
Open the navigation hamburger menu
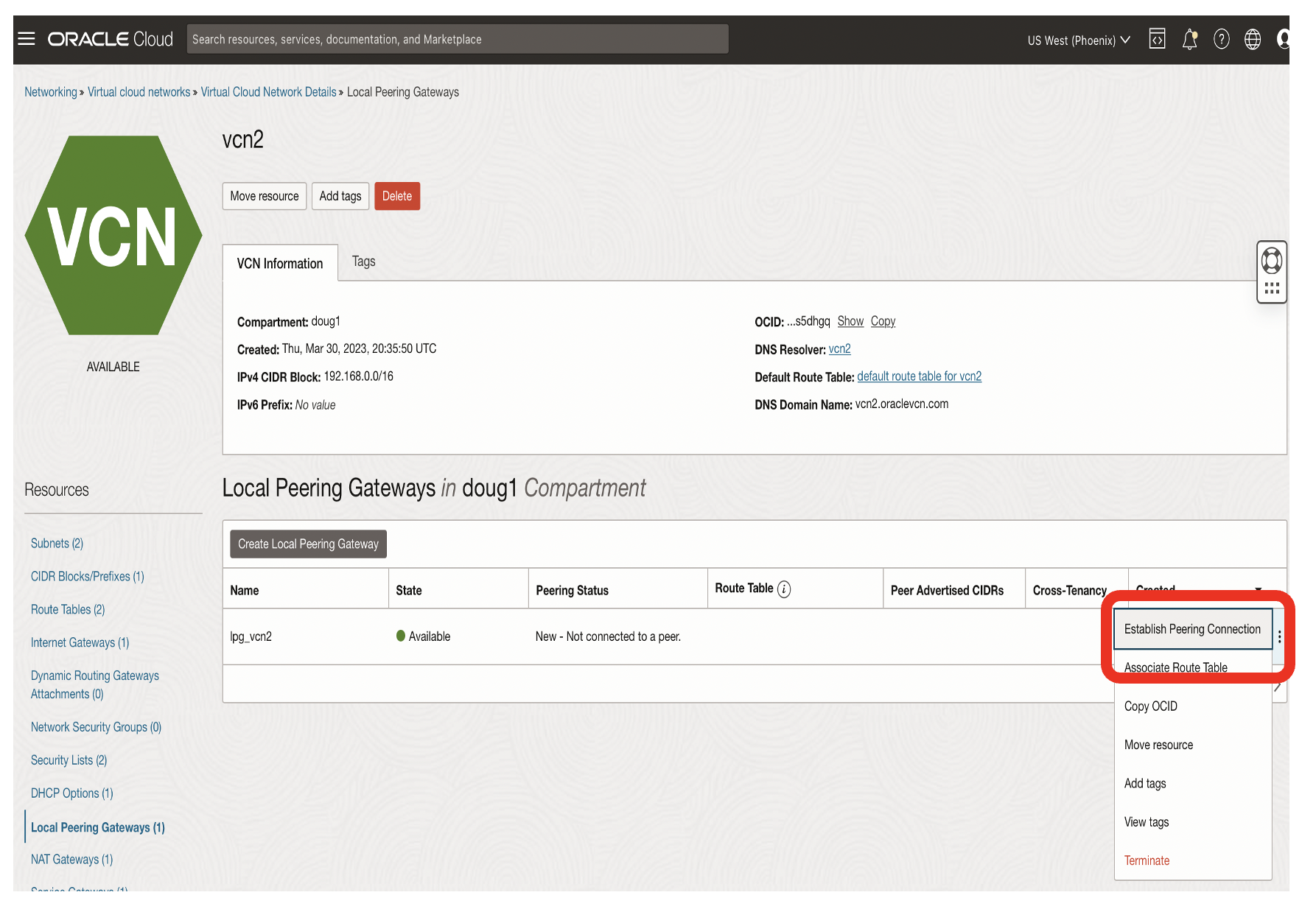point(26,38)
